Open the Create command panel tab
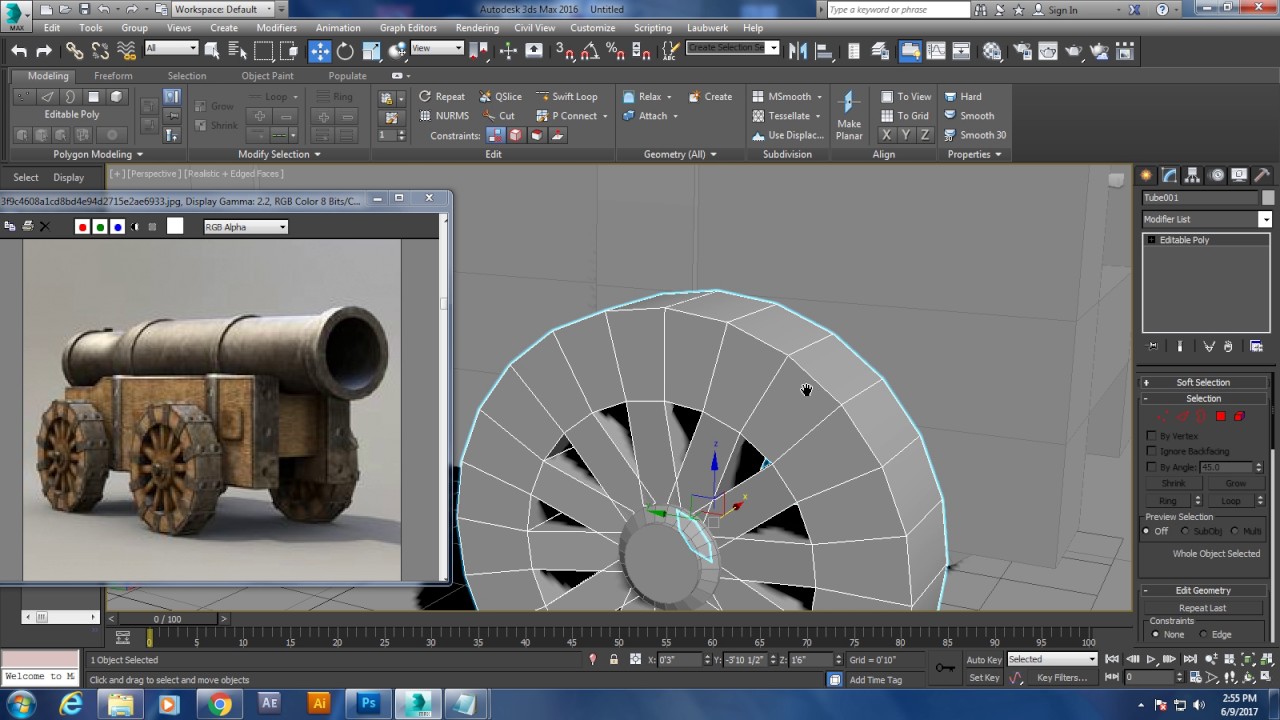 [x=1147, y=175]
